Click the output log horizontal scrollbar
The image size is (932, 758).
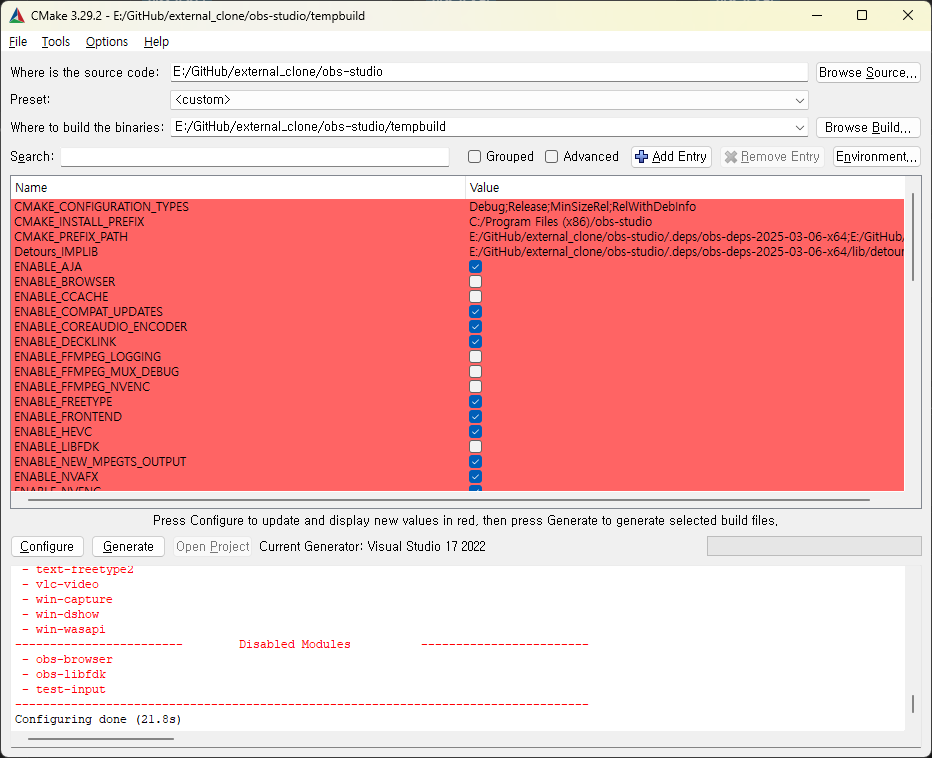pos(101,739)
